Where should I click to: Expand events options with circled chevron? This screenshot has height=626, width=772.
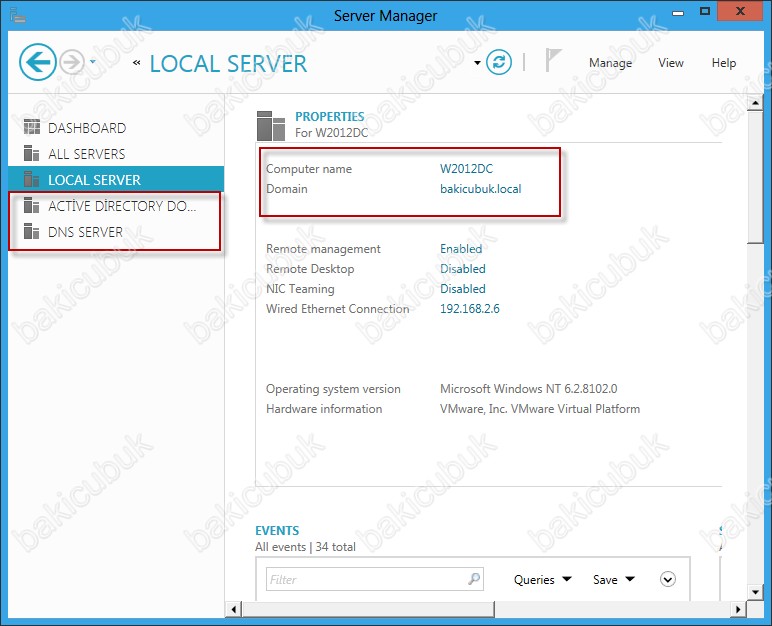tap(668, 579)
